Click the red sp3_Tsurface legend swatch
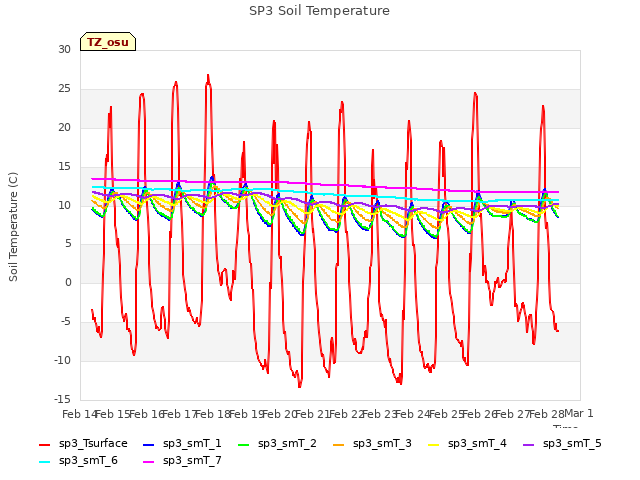Viewport: 640px width, 480px height. point(44,444)
